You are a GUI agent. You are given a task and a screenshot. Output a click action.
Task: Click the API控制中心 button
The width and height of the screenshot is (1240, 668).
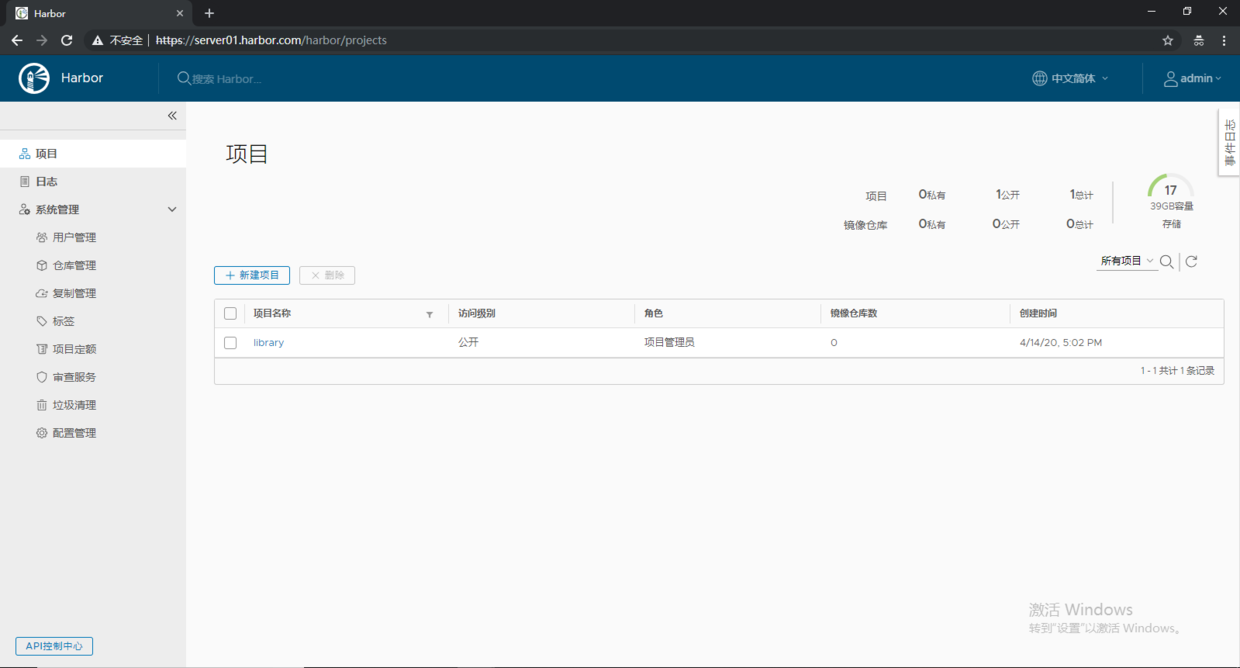coord(54,646)
